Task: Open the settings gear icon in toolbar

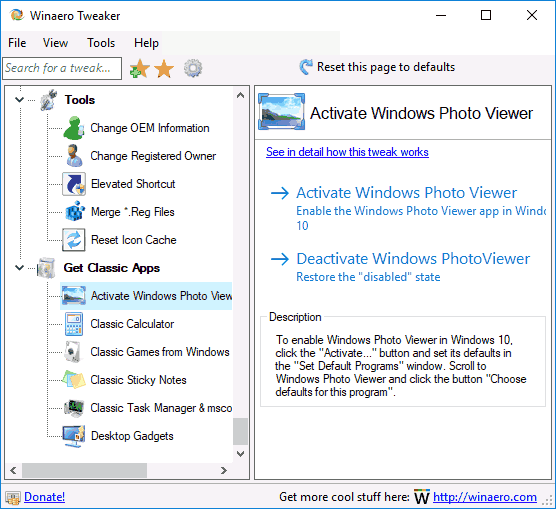Action: coord(193,68)
